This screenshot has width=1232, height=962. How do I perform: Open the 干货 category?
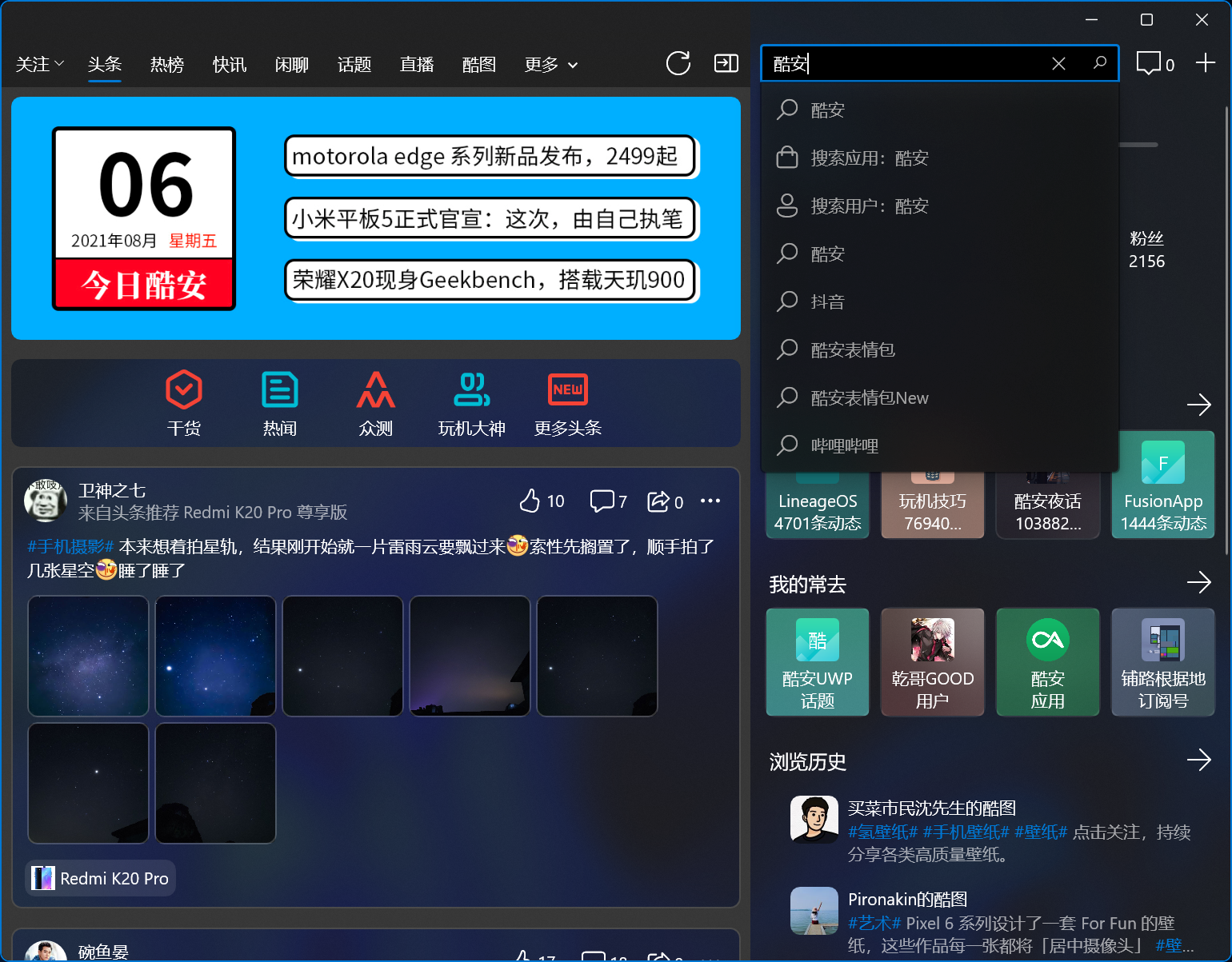click(184, 404)
